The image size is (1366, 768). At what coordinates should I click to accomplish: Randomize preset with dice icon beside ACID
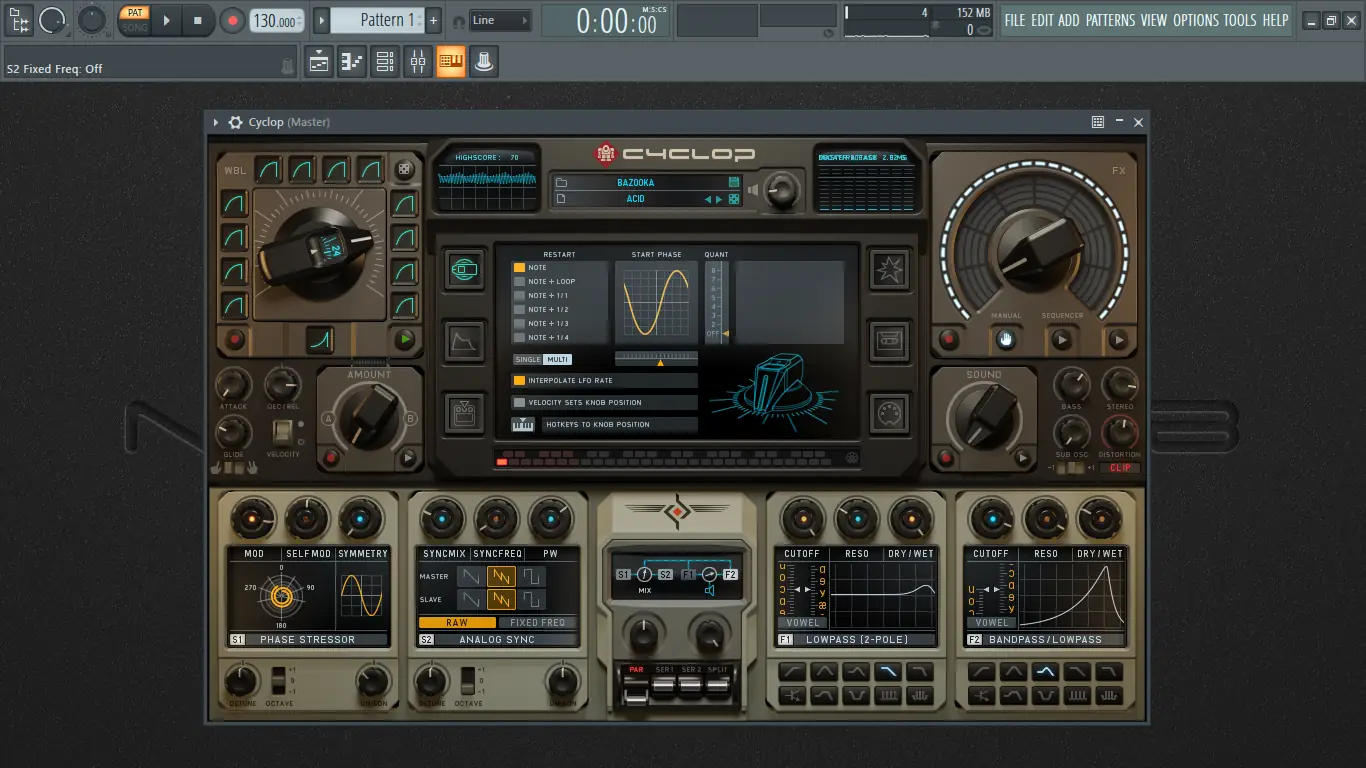click(734, 199)
